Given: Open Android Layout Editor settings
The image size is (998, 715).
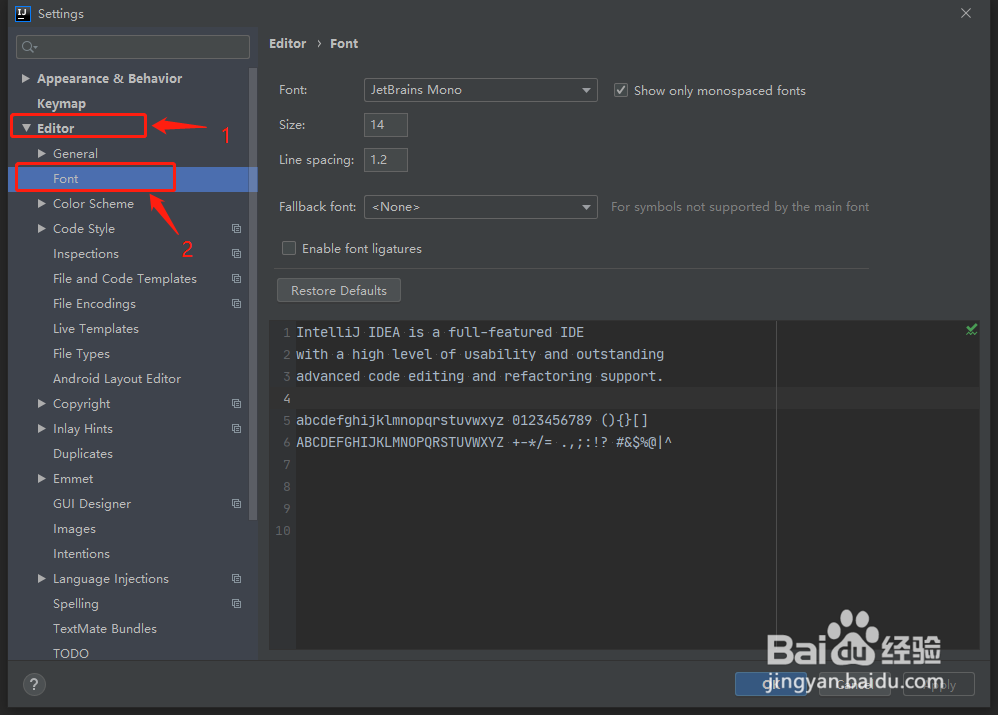Looking at the screenshot, I should click(x=117, y=379).
